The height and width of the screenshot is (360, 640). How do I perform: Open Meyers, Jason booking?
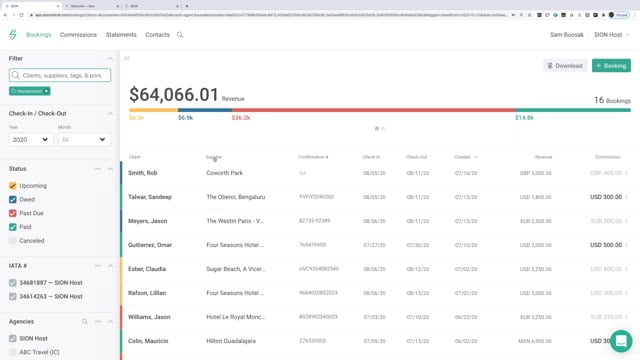[x=147, y=221]
